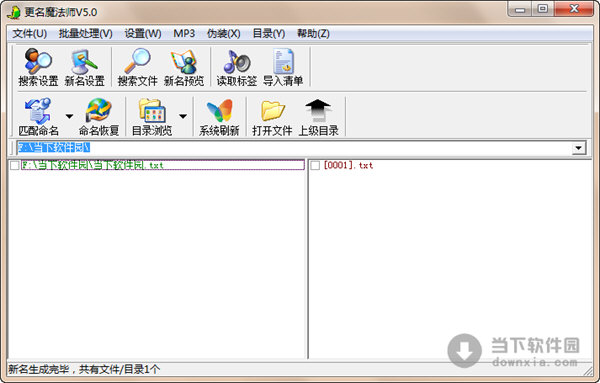Click the F:\当下软件园\ path input field
This screenshot has width=600, height=383.
[295, 148]
